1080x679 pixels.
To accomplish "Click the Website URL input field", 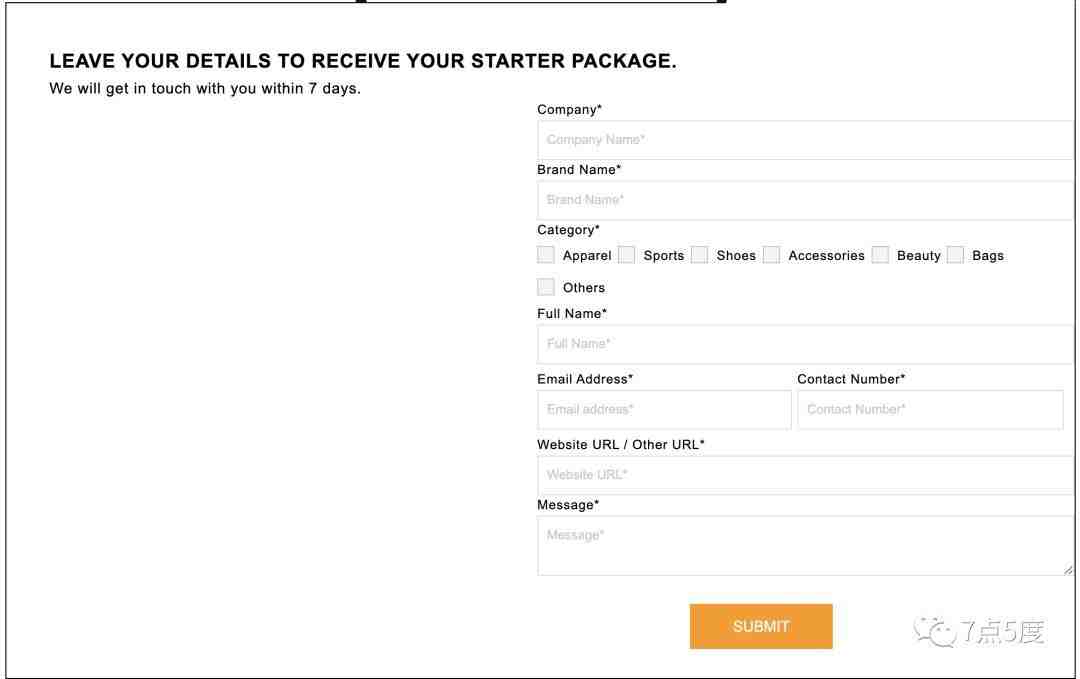I will tap(805, 475).
